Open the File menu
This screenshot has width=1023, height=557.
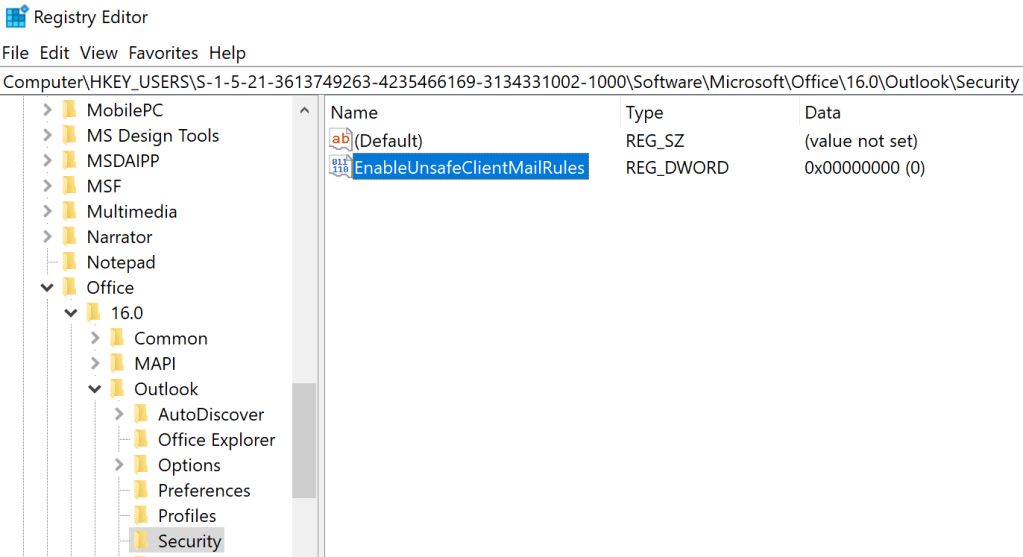15,53
